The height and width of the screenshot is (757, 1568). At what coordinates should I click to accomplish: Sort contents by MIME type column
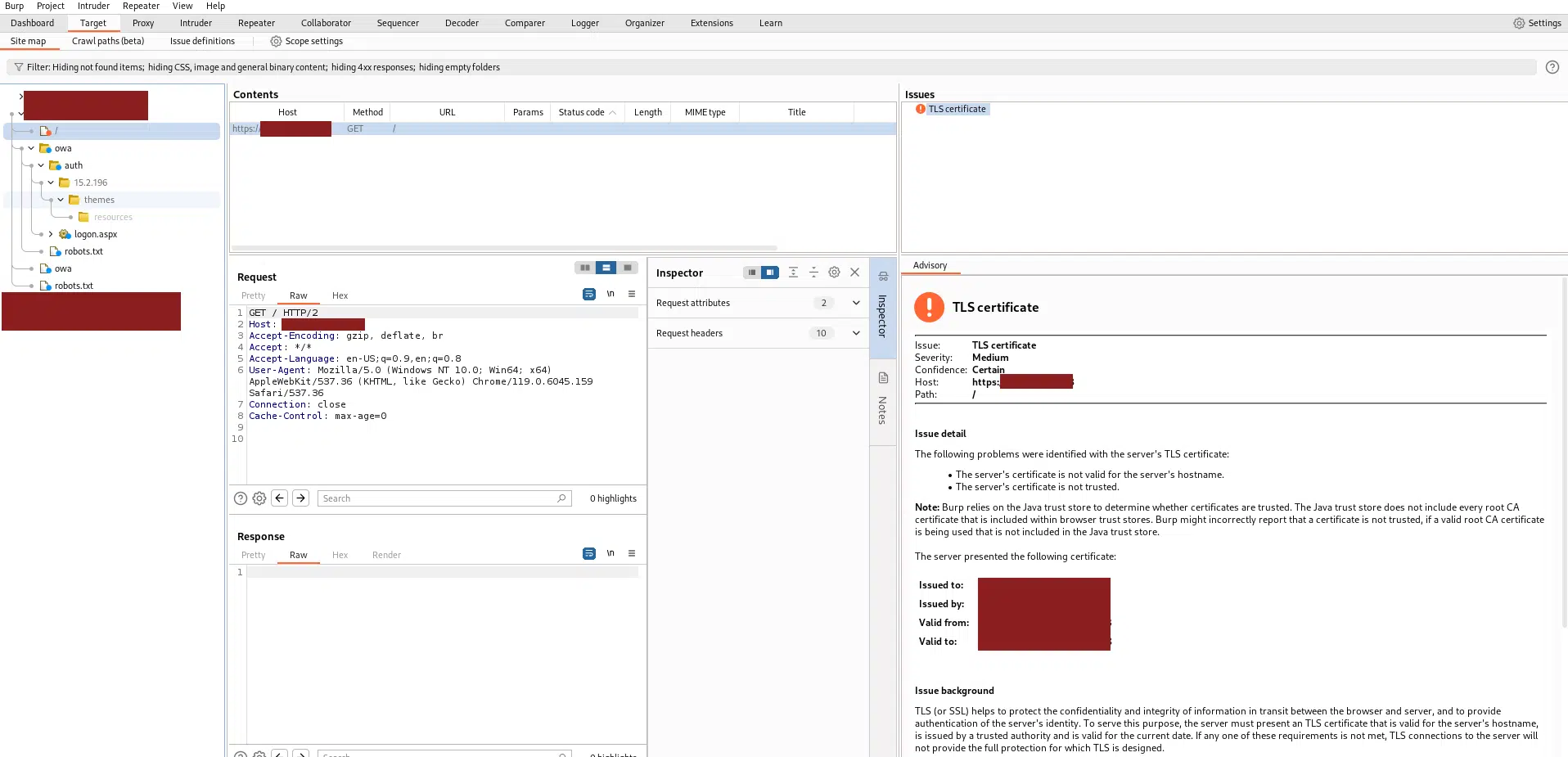(x=705, y=112)
